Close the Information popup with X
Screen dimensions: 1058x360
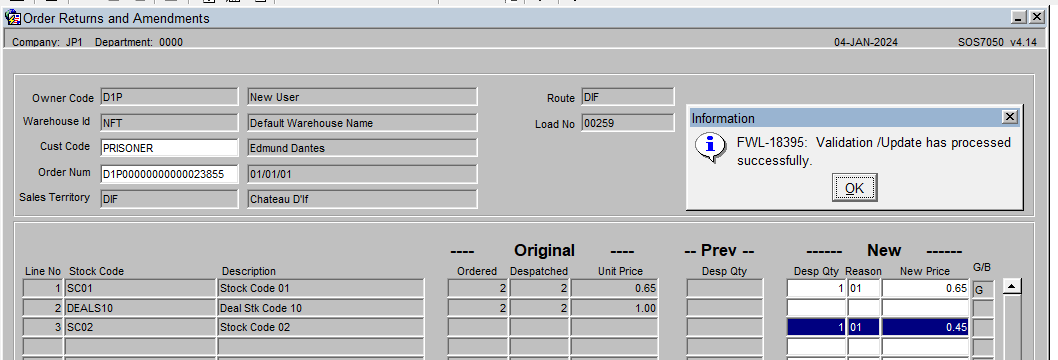(1009, 117)
